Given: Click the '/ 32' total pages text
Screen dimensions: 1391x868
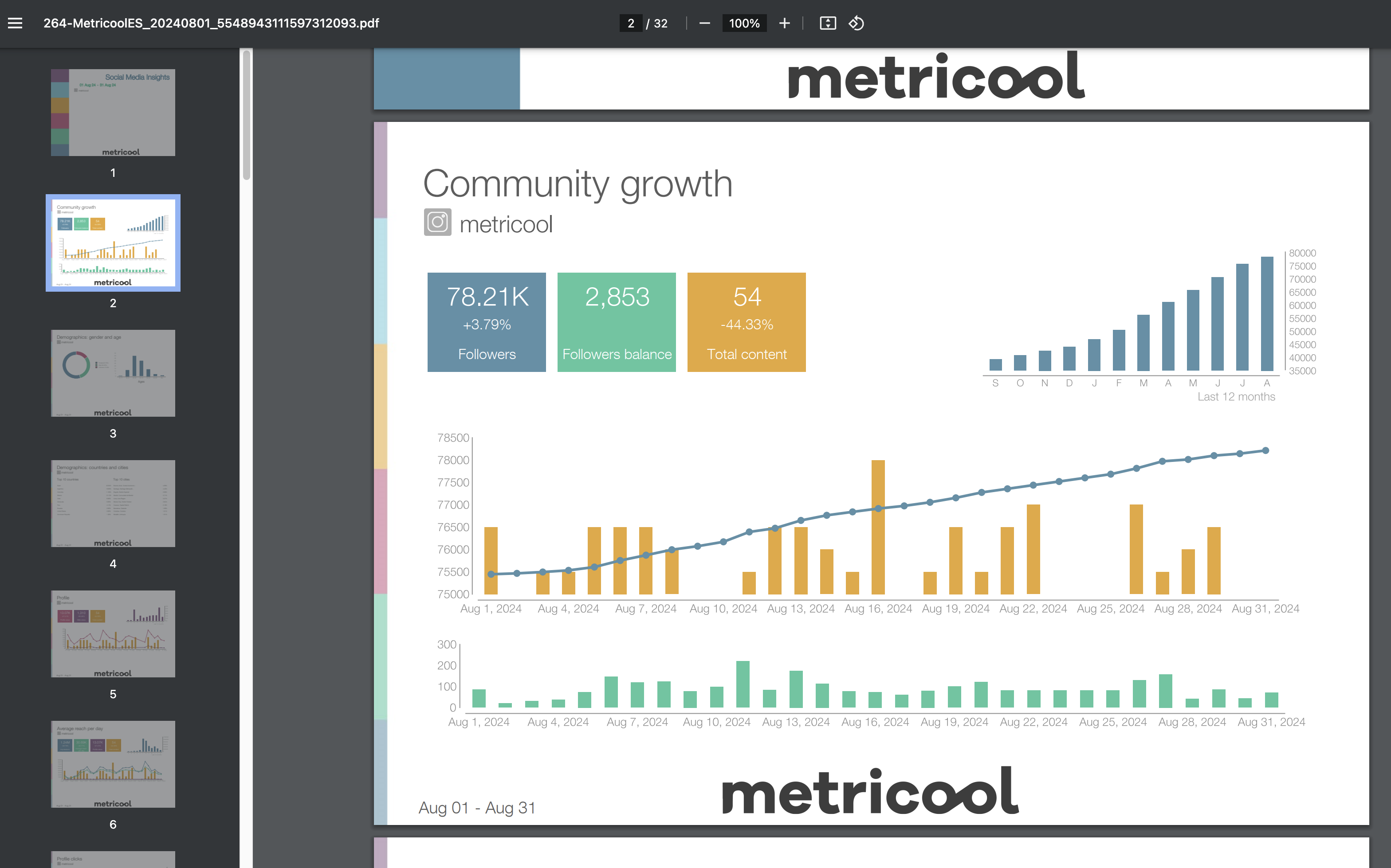Looking at the screenshot, I should [x=657, y=23].
